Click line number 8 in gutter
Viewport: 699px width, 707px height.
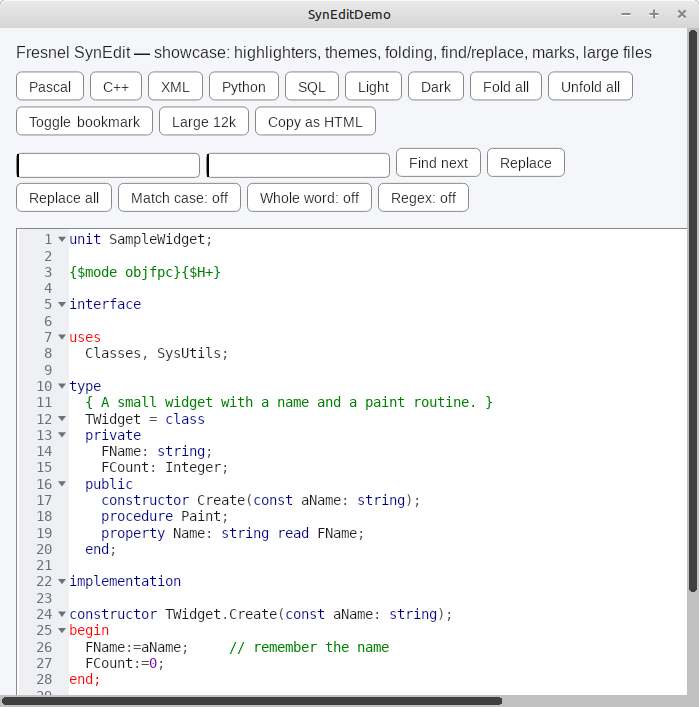[x=48, y=353]
